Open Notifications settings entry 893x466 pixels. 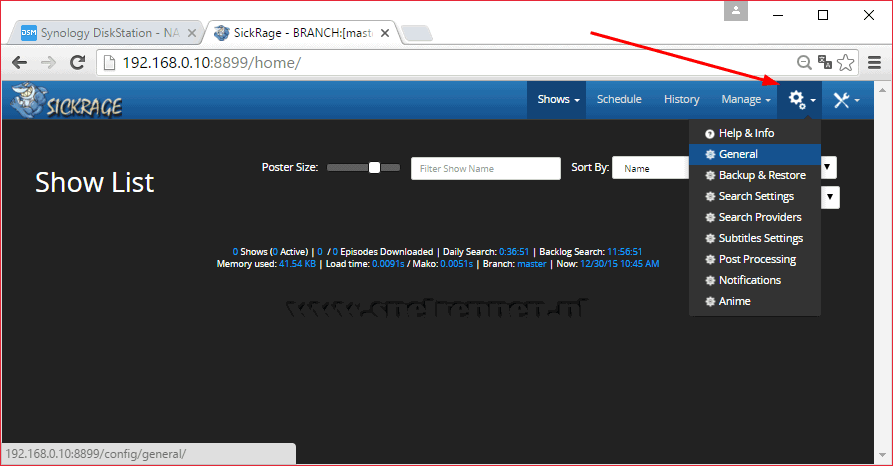755,280
